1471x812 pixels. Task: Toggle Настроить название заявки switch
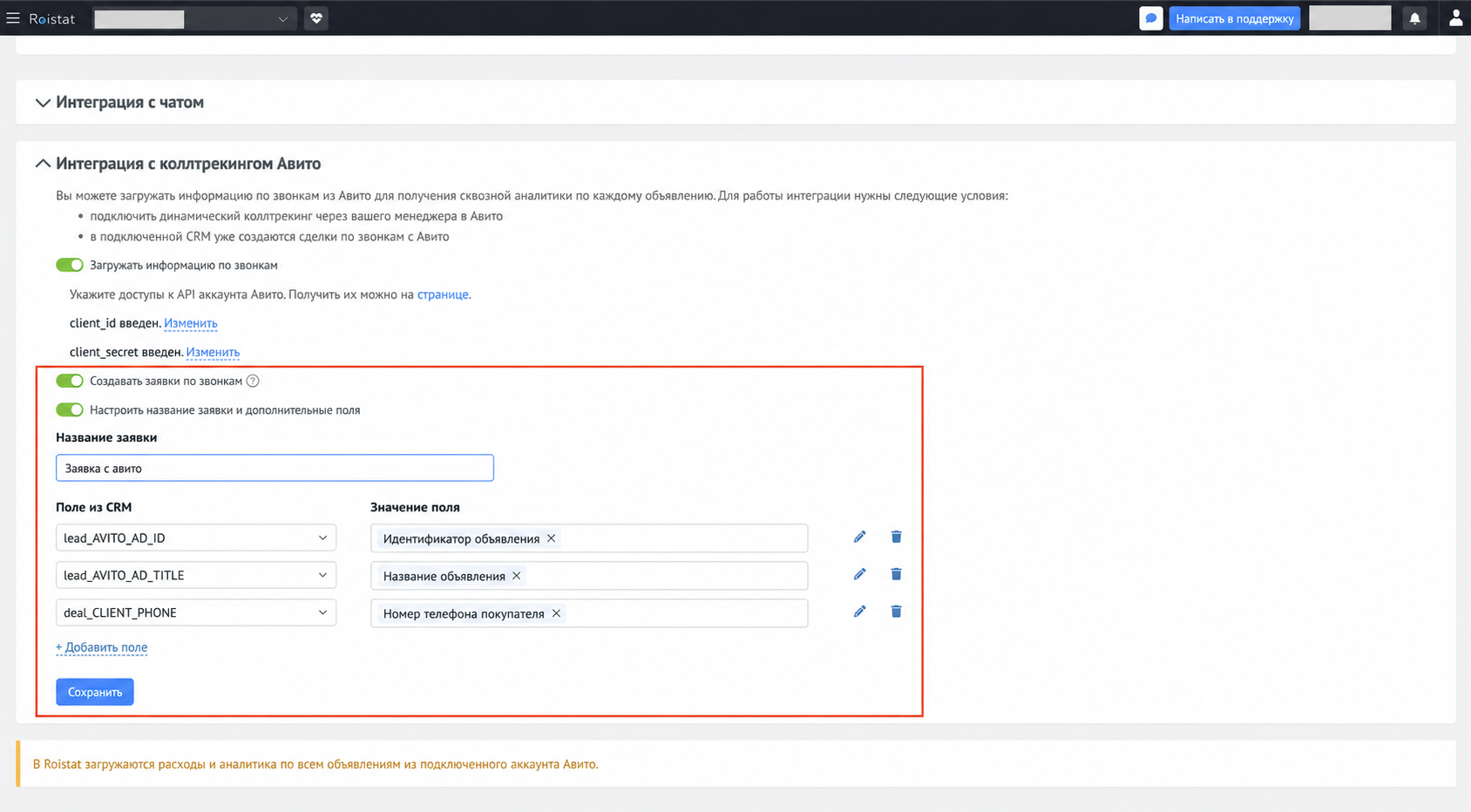click(x=70, y=409)
